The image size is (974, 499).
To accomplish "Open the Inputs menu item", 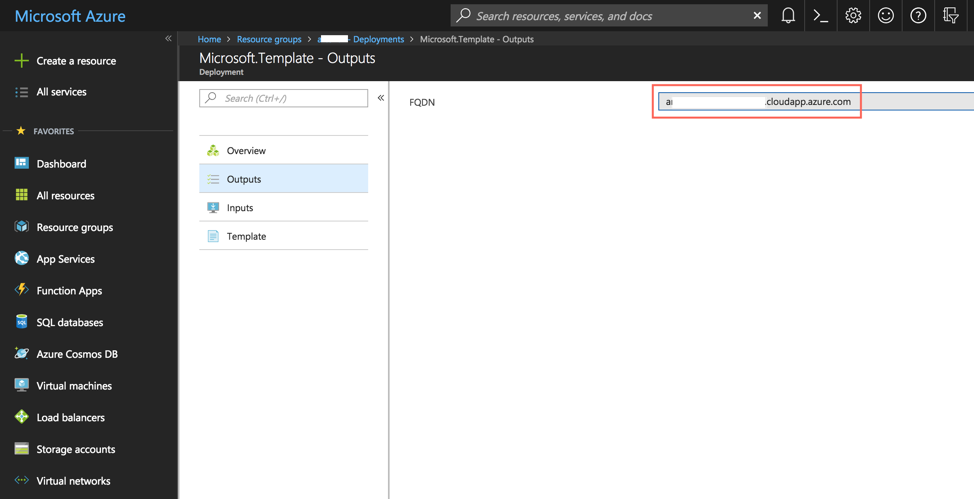I will click(x=240, y=208).
